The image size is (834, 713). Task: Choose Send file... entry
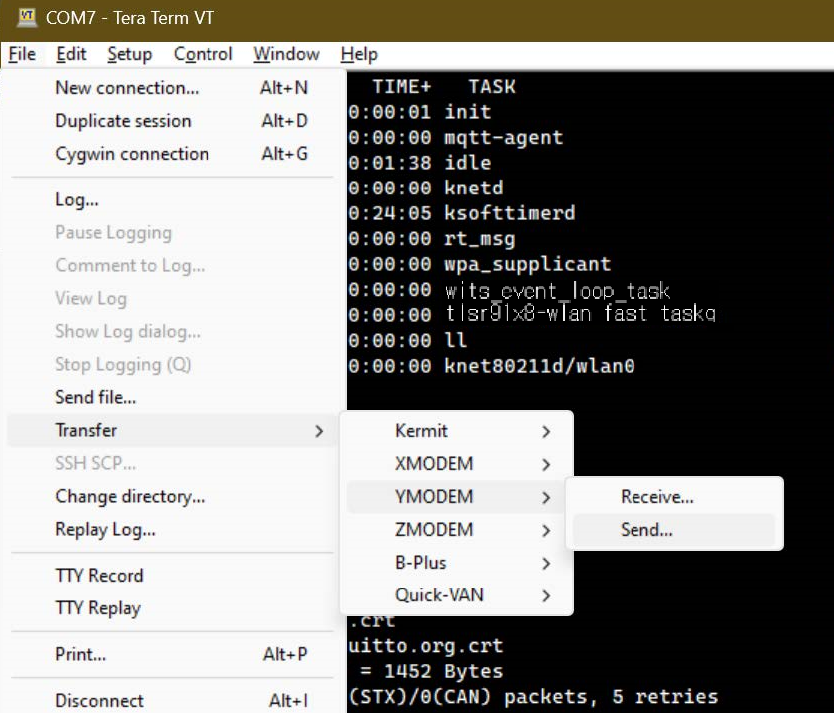173,397
